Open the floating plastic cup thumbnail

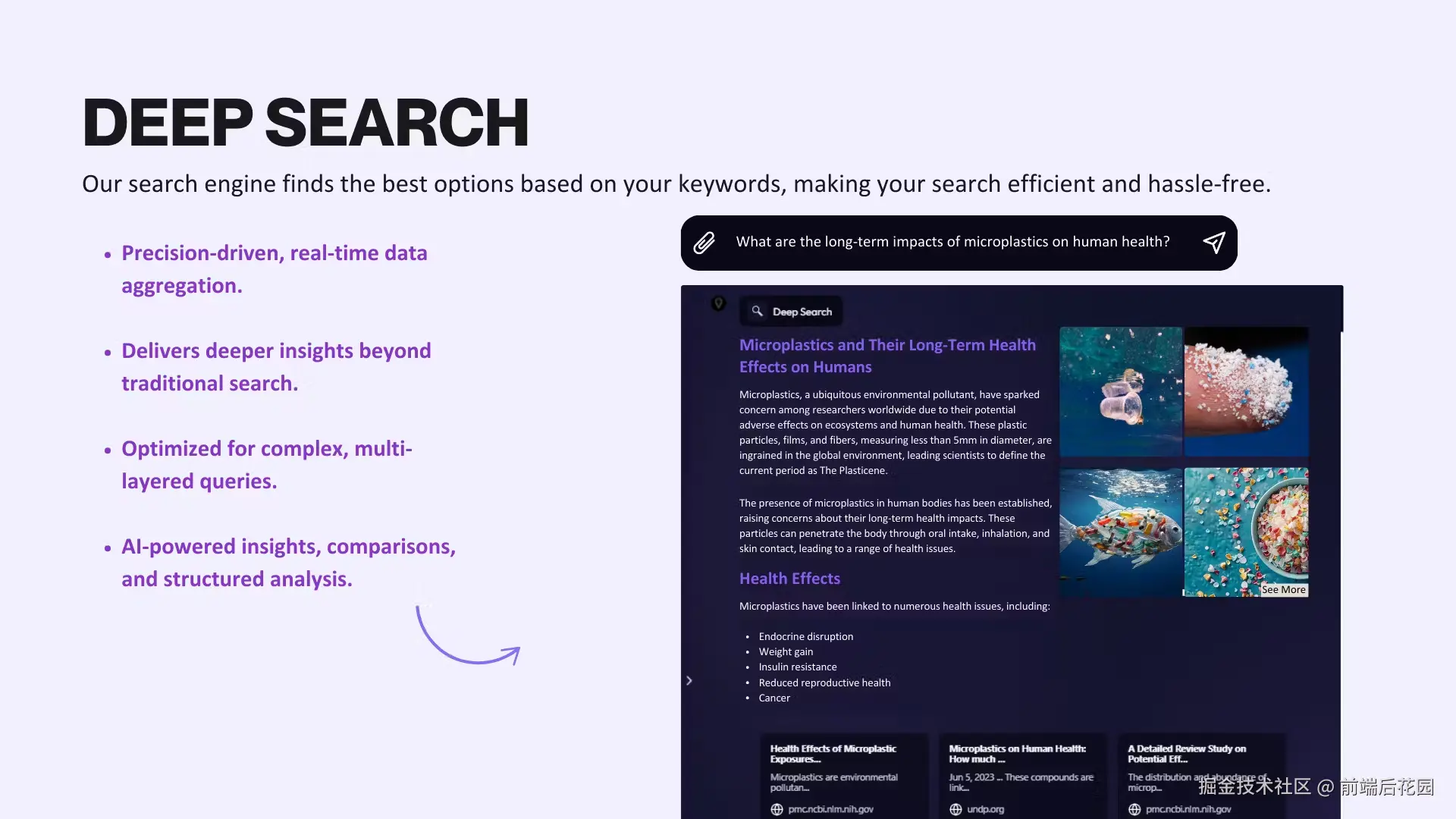[1120, 391]
